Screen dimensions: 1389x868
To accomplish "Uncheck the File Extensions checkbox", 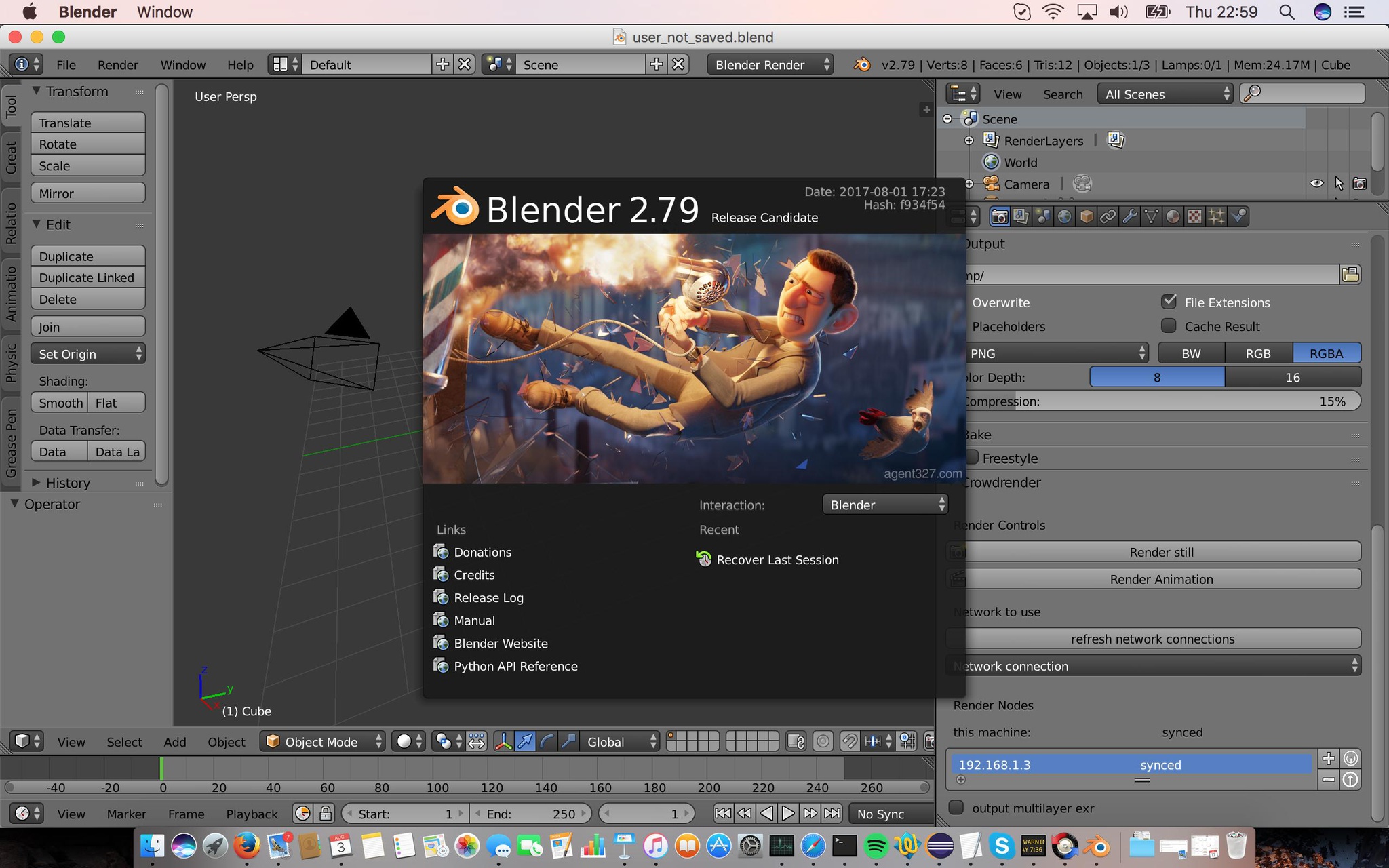I will pyautogui.click(x=1169, y=302).
